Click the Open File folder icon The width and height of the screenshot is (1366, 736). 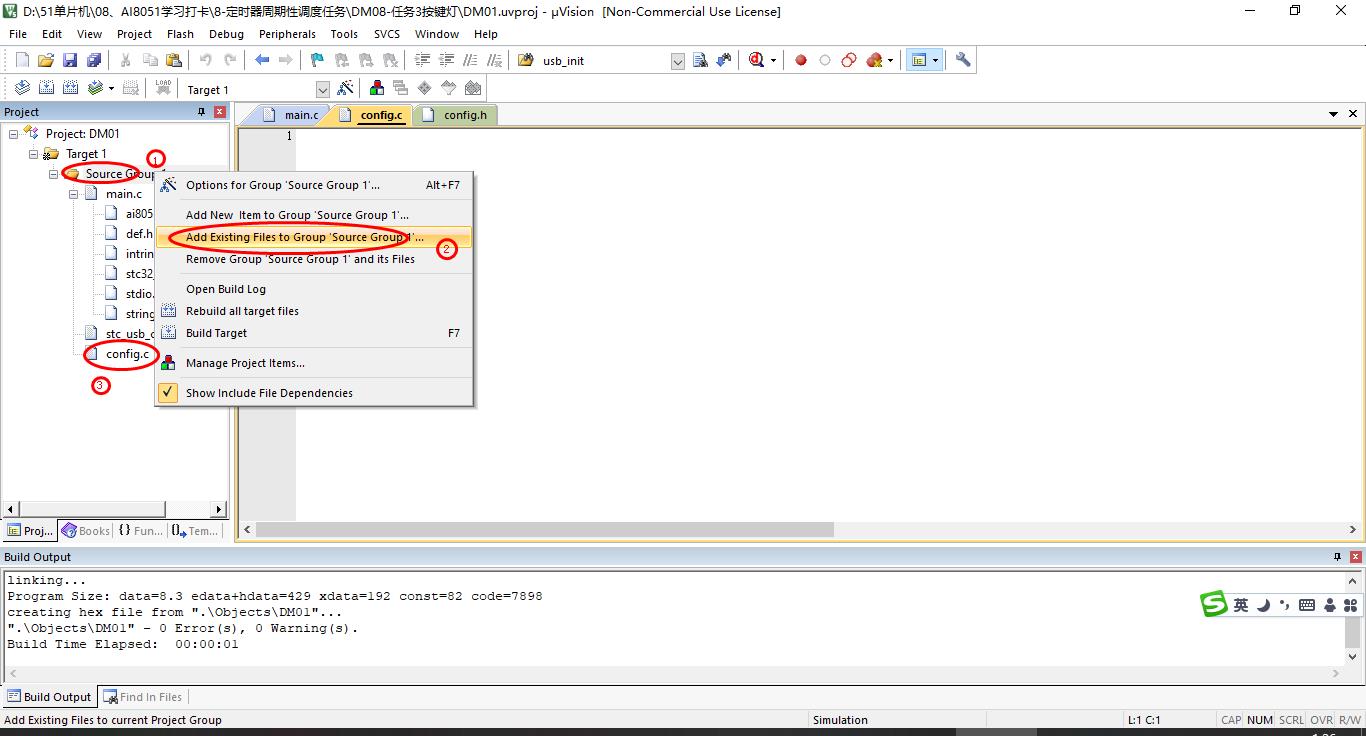coord(46,60)
